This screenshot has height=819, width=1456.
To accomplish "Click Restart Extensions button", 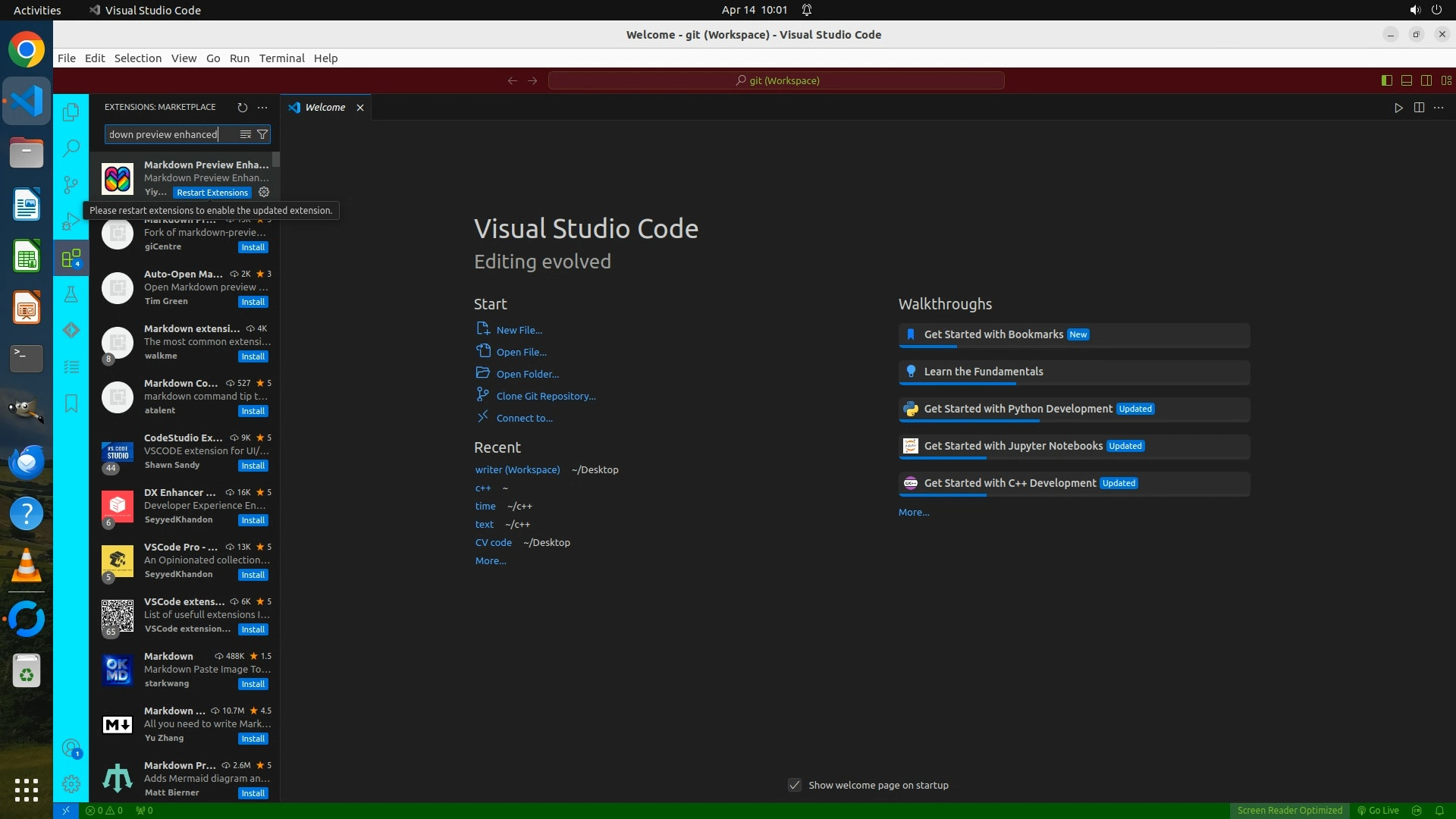I will 212,193.
